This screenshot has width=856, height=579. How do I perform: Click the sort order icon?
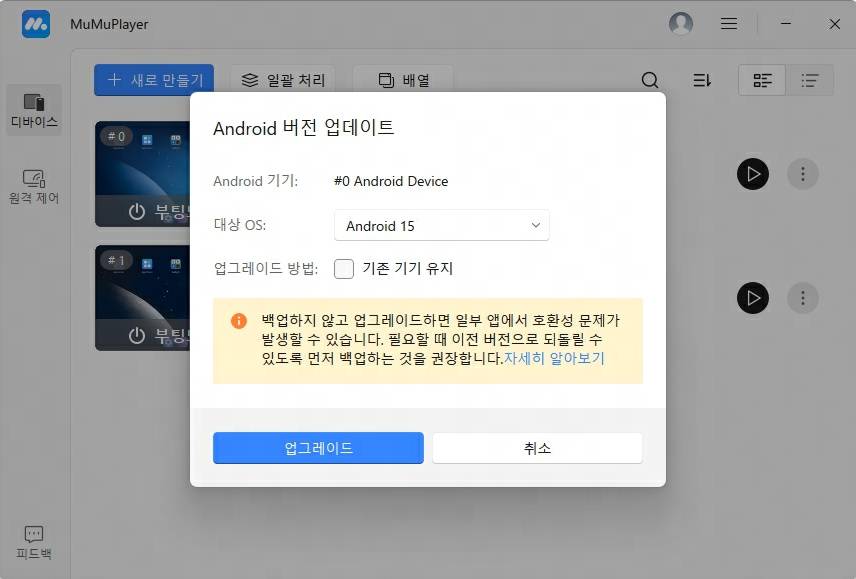702,80
